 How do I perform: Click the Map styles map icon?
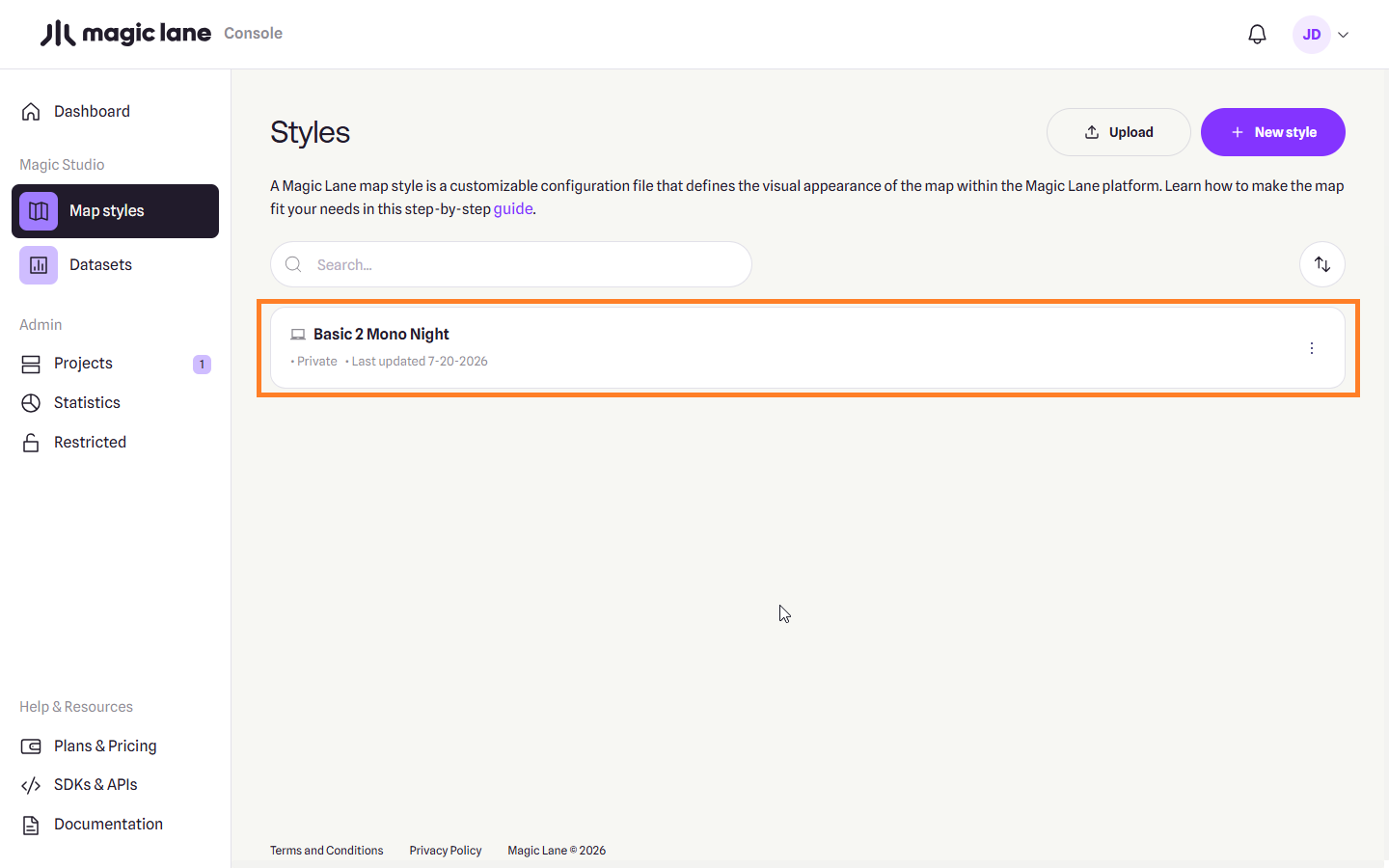click(39, 211)
